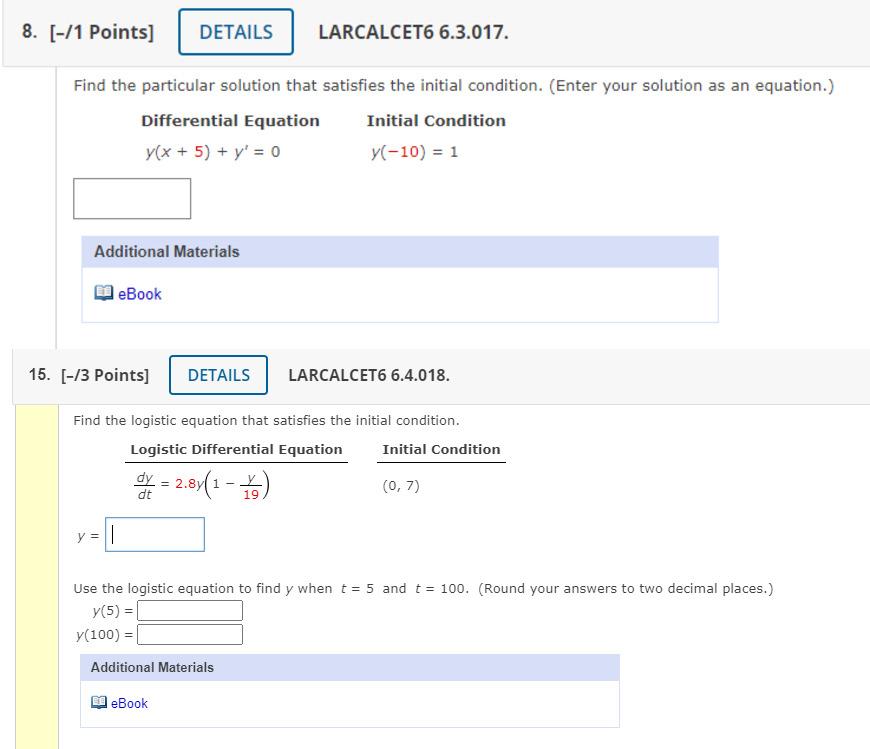Select the y(5) answer box

(190, 609)
